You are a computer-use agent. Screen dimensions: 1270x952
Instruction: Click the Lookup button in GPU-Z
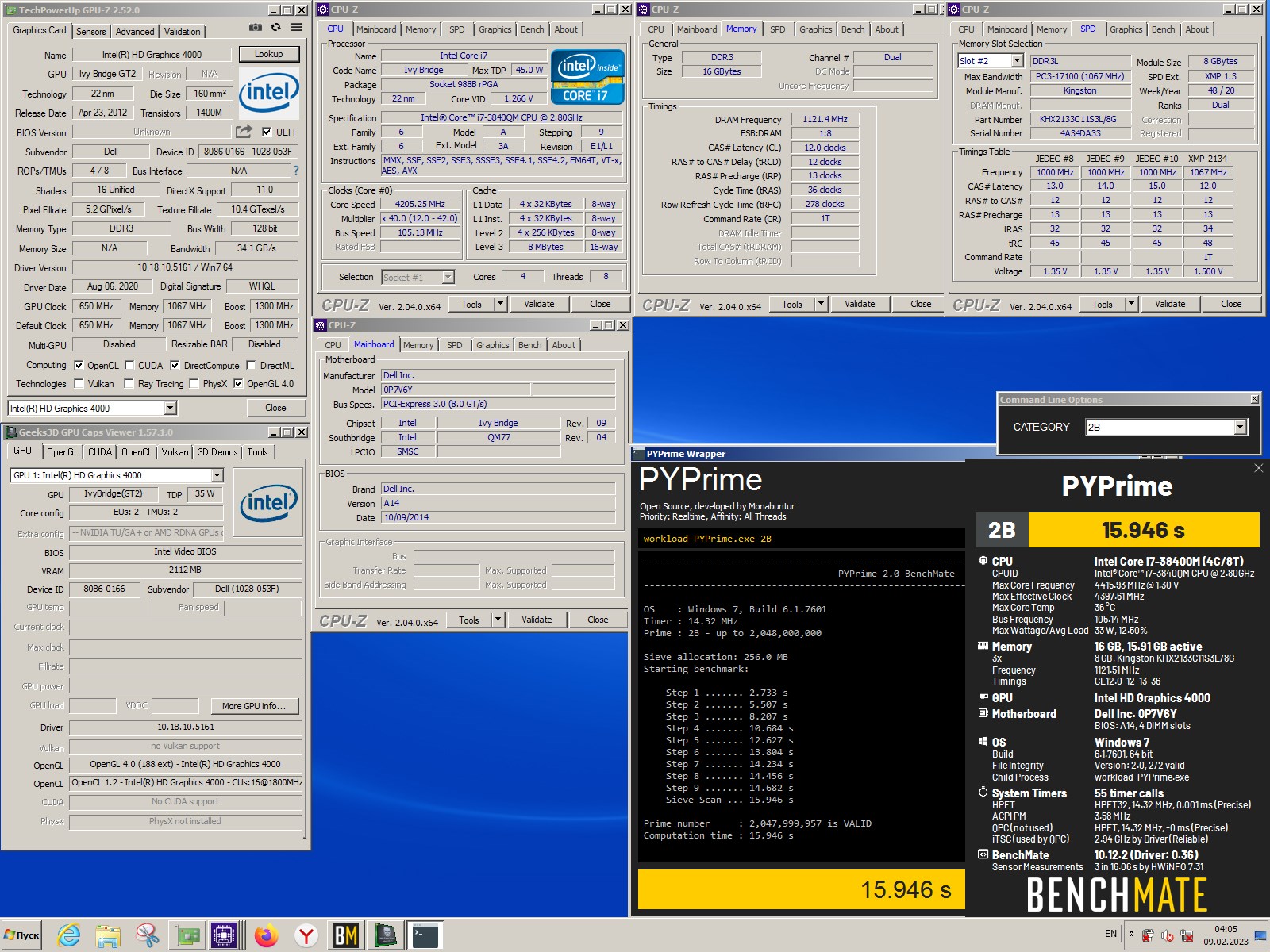click(268, 54)
